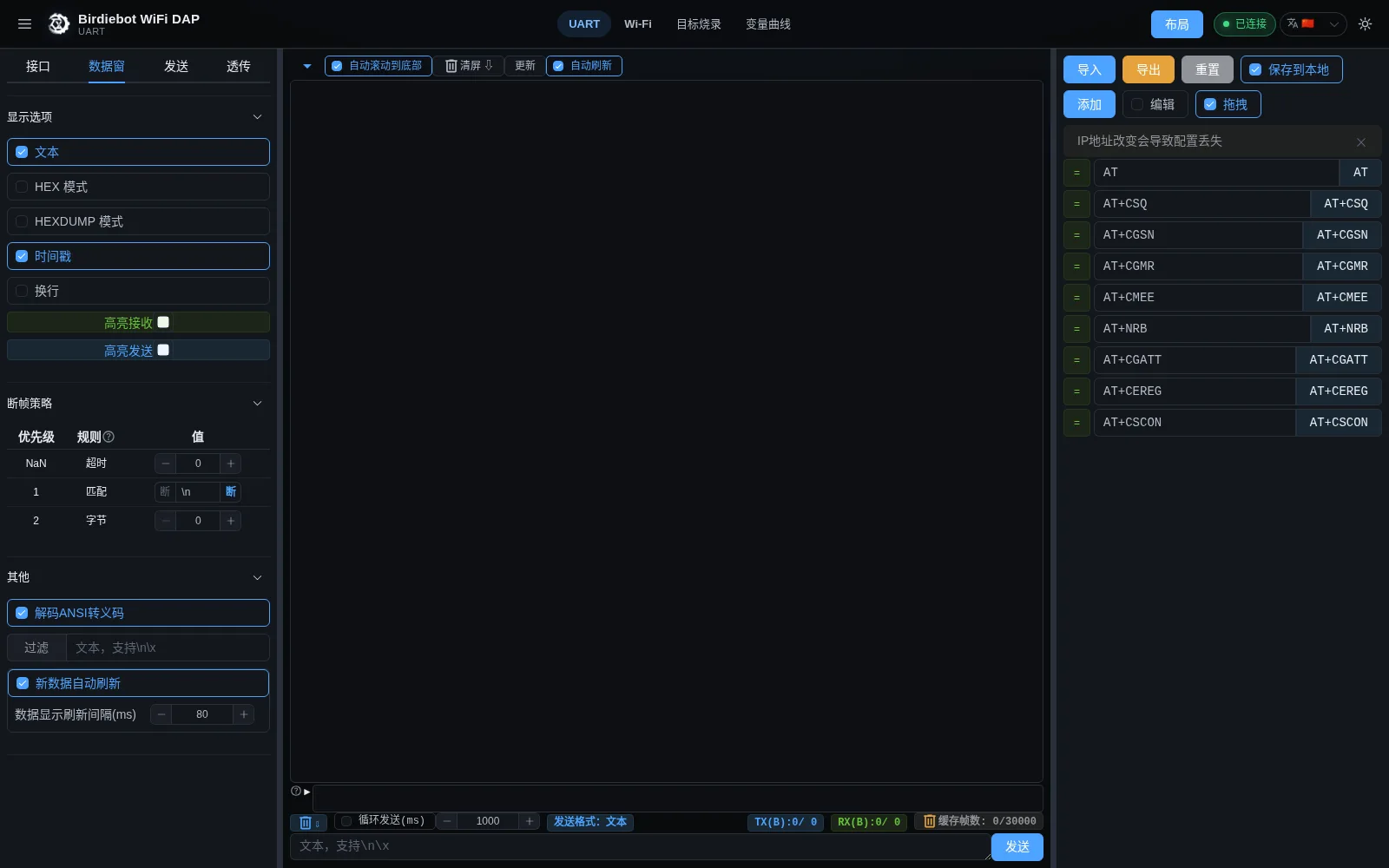The image size is (1389, 868).
Task: Open the 变量曲线 tab
Action: point(768,24)
